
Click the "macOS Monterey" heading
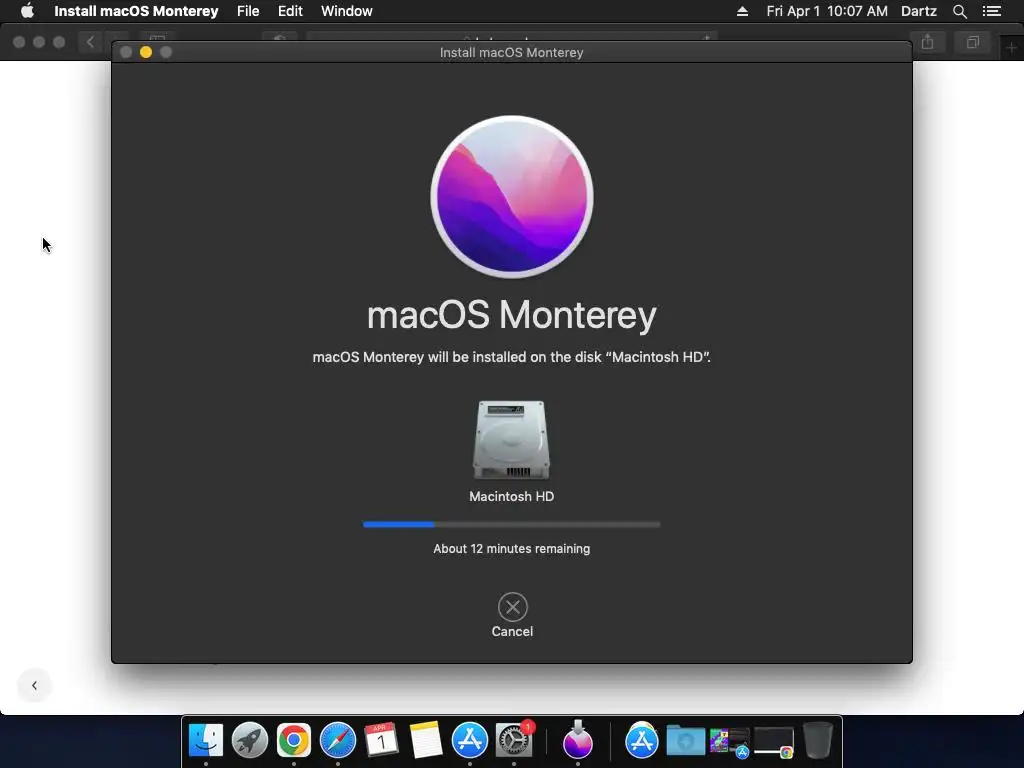[511, 315]
